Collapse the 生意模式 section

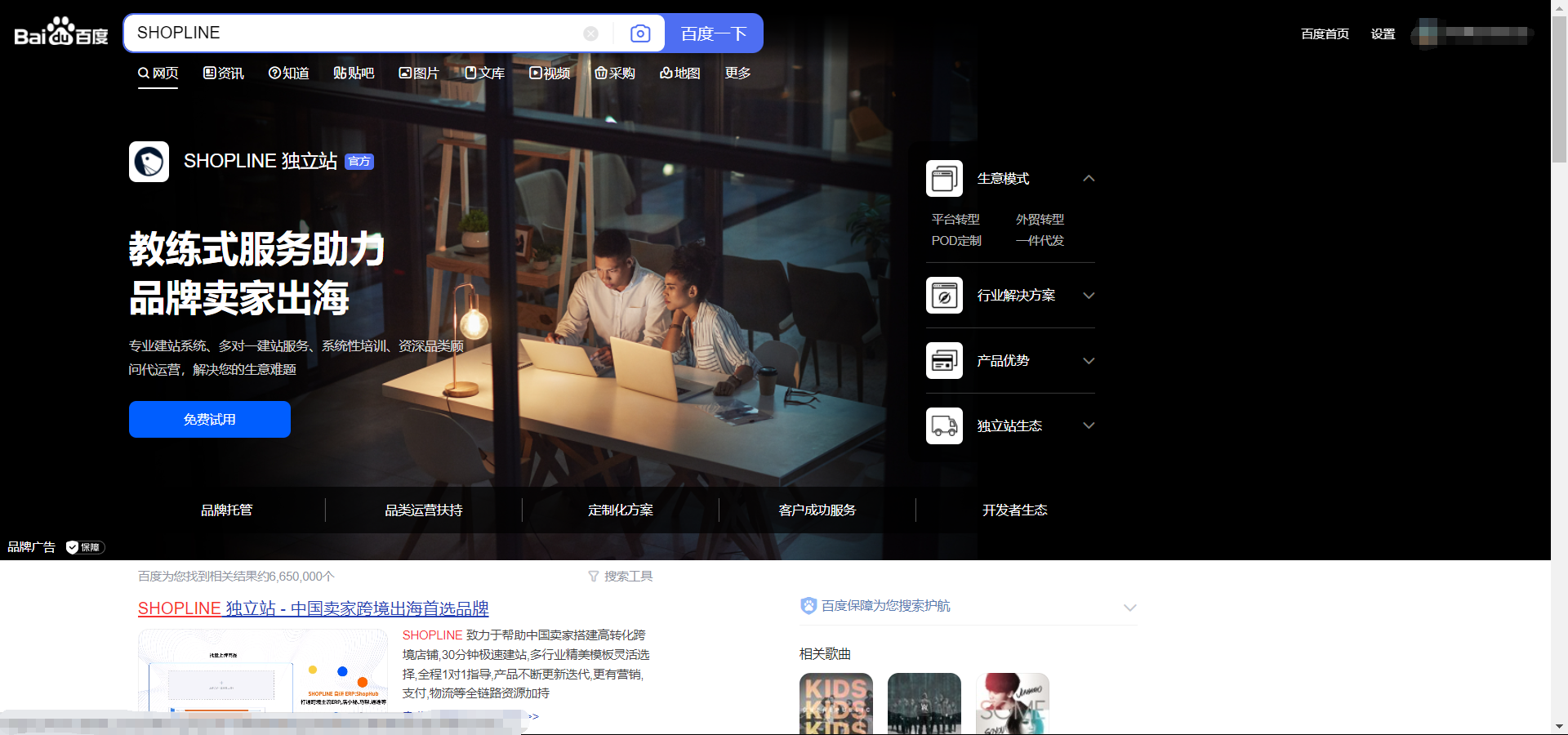[x=1089, y=178]
